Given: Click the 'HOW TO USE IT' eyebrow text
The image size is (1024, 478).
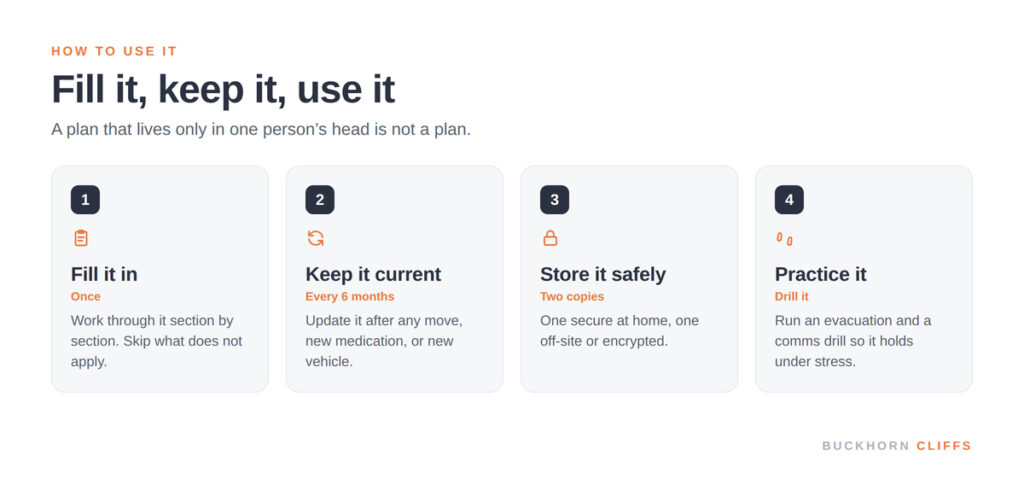Looking at the screenshot, I should 114,52.
